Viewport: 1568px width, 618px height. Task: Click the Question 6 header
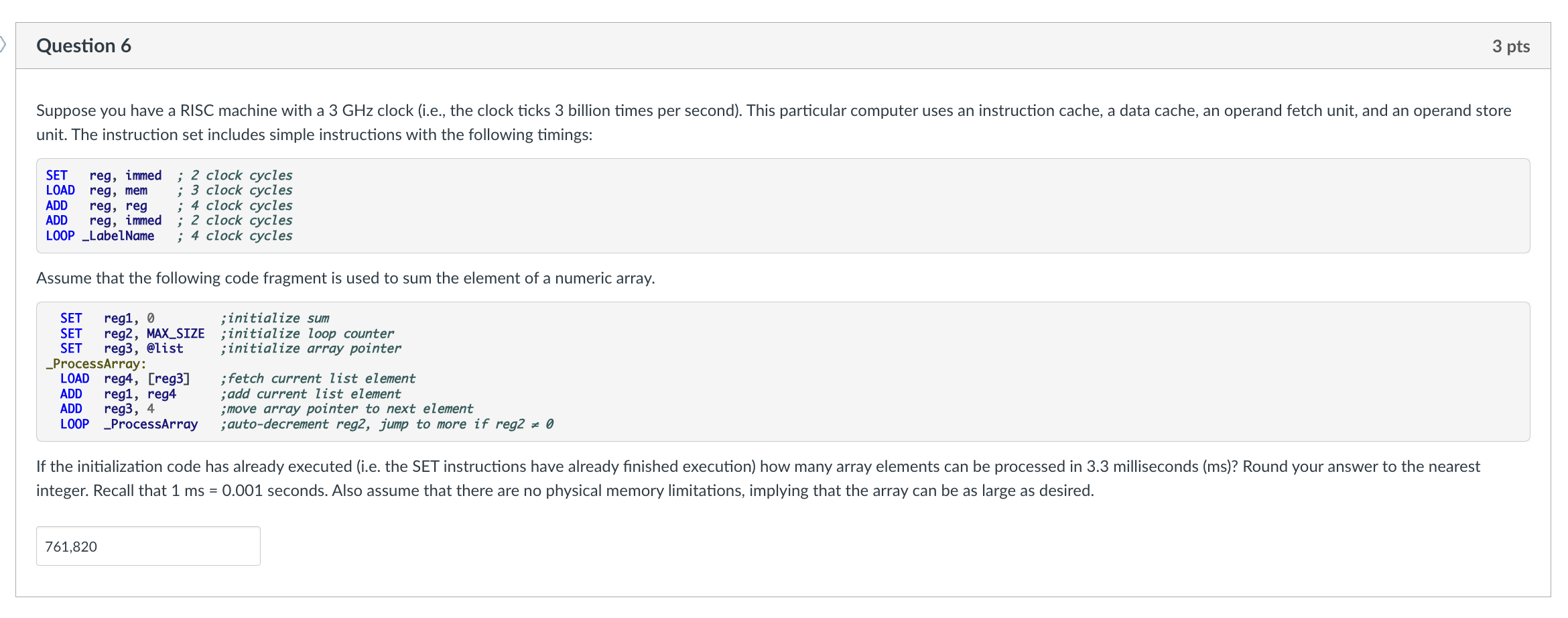click(83, 45)
